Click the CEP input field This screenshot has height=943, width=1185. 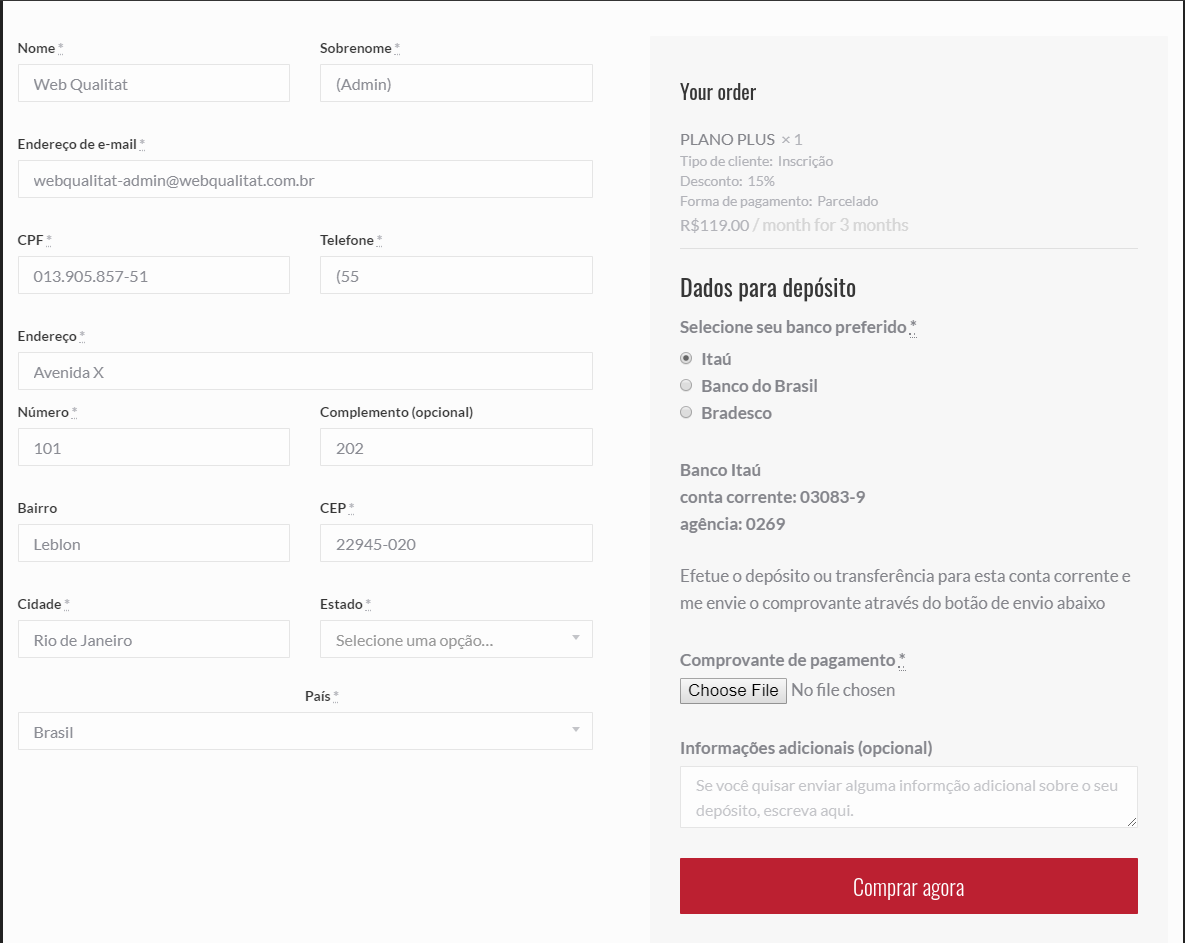tap(456, 544)
